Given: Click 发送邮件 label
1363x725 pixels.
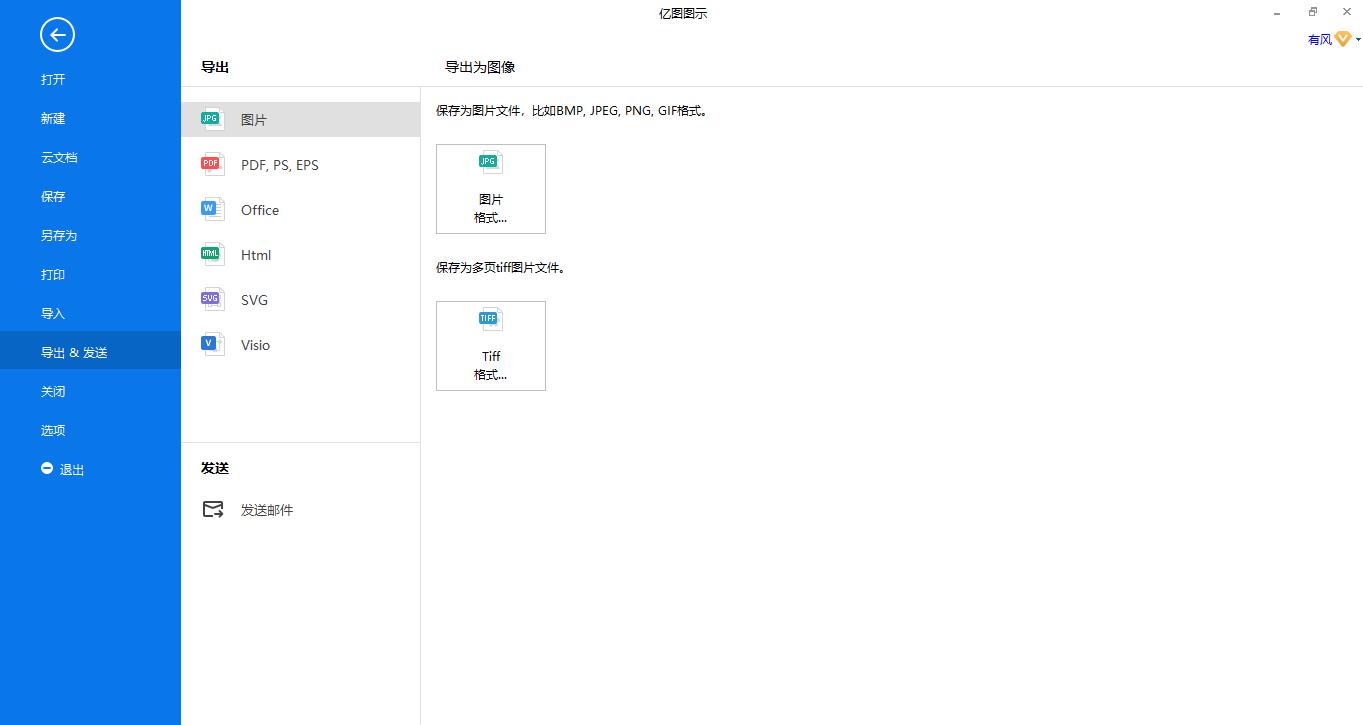Looking at the screenshot, I should coord(267,510).
